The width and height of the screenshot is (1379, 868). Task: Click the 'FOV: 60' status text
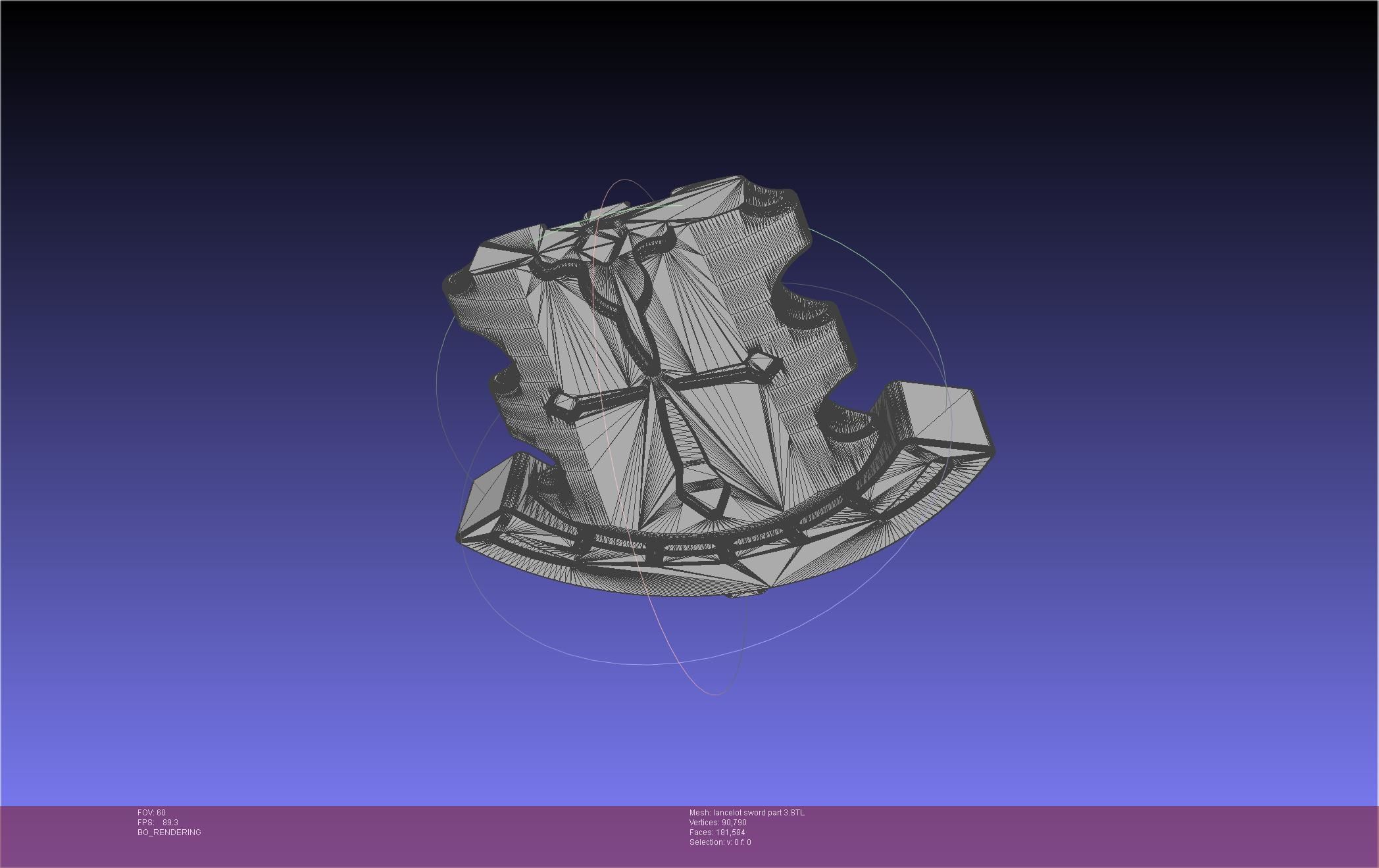tap(151, 813)
